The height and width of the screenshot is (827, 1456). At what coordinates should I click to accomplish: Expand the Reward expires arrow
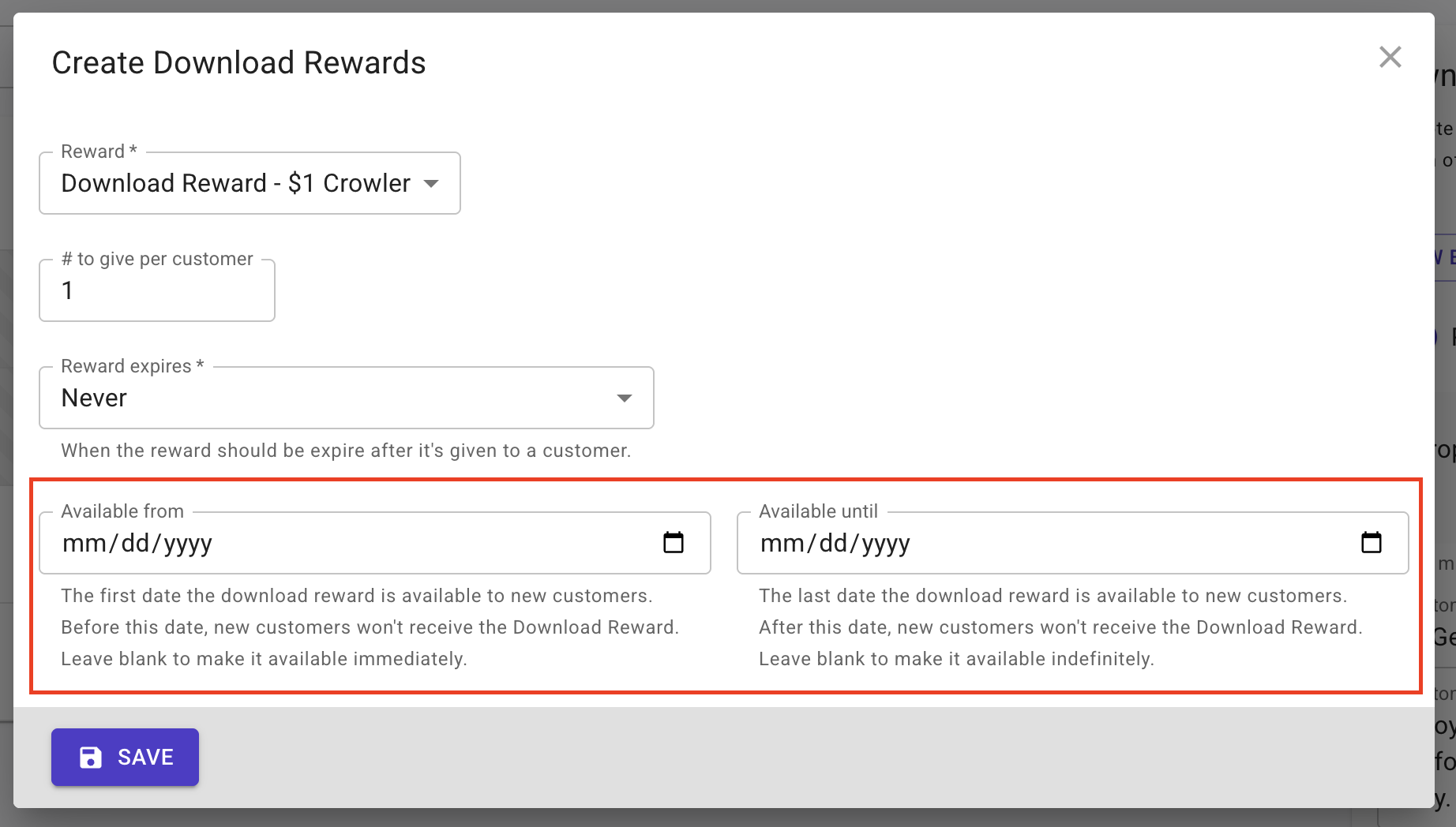point(625,399)
